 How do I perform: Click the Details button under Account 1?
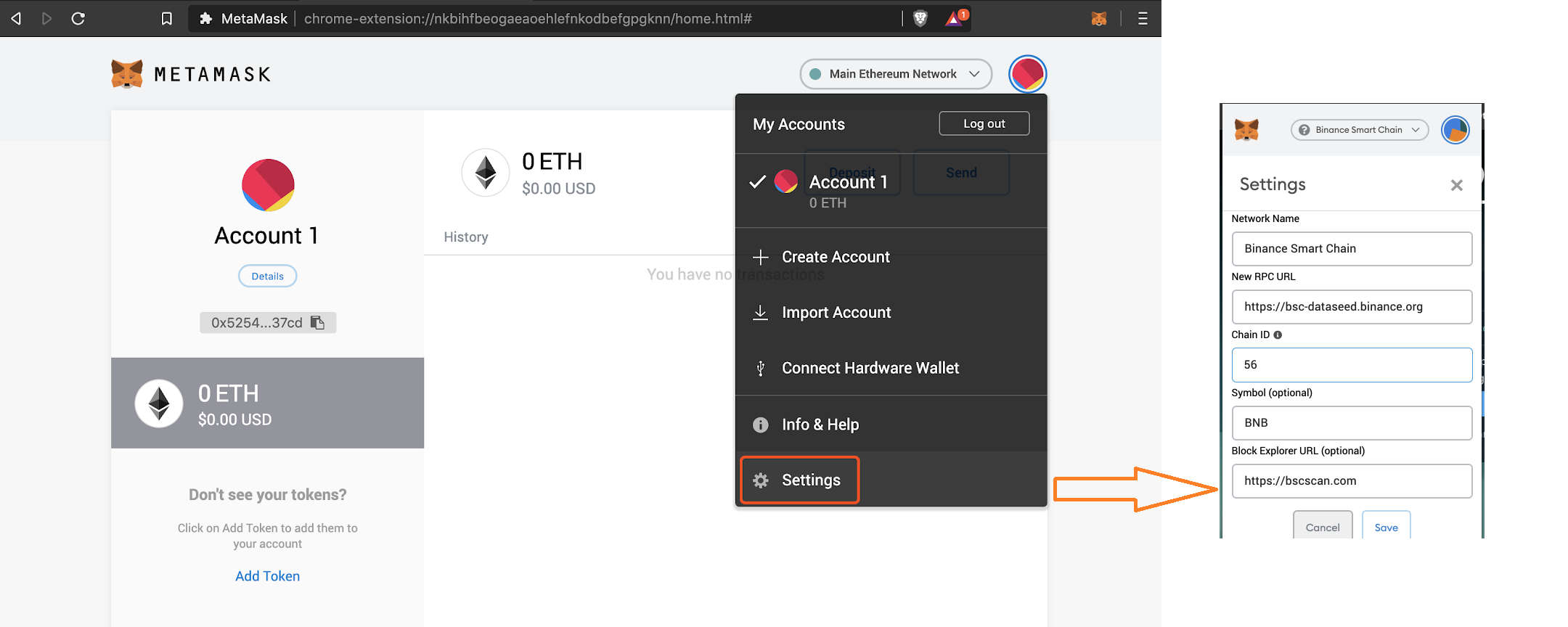268,276
